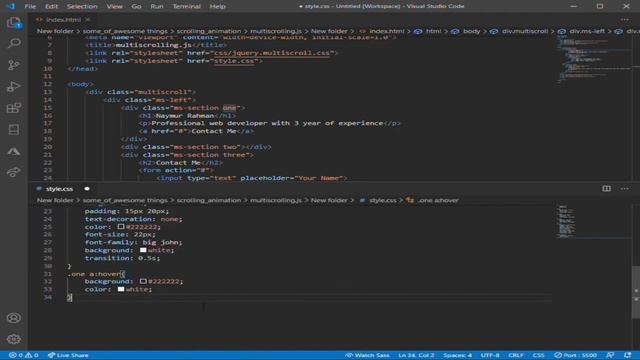Click scrolling_animation breadcrumb in the index.html editor
This screenshot has height=360, width=640.
coord(209,31)
